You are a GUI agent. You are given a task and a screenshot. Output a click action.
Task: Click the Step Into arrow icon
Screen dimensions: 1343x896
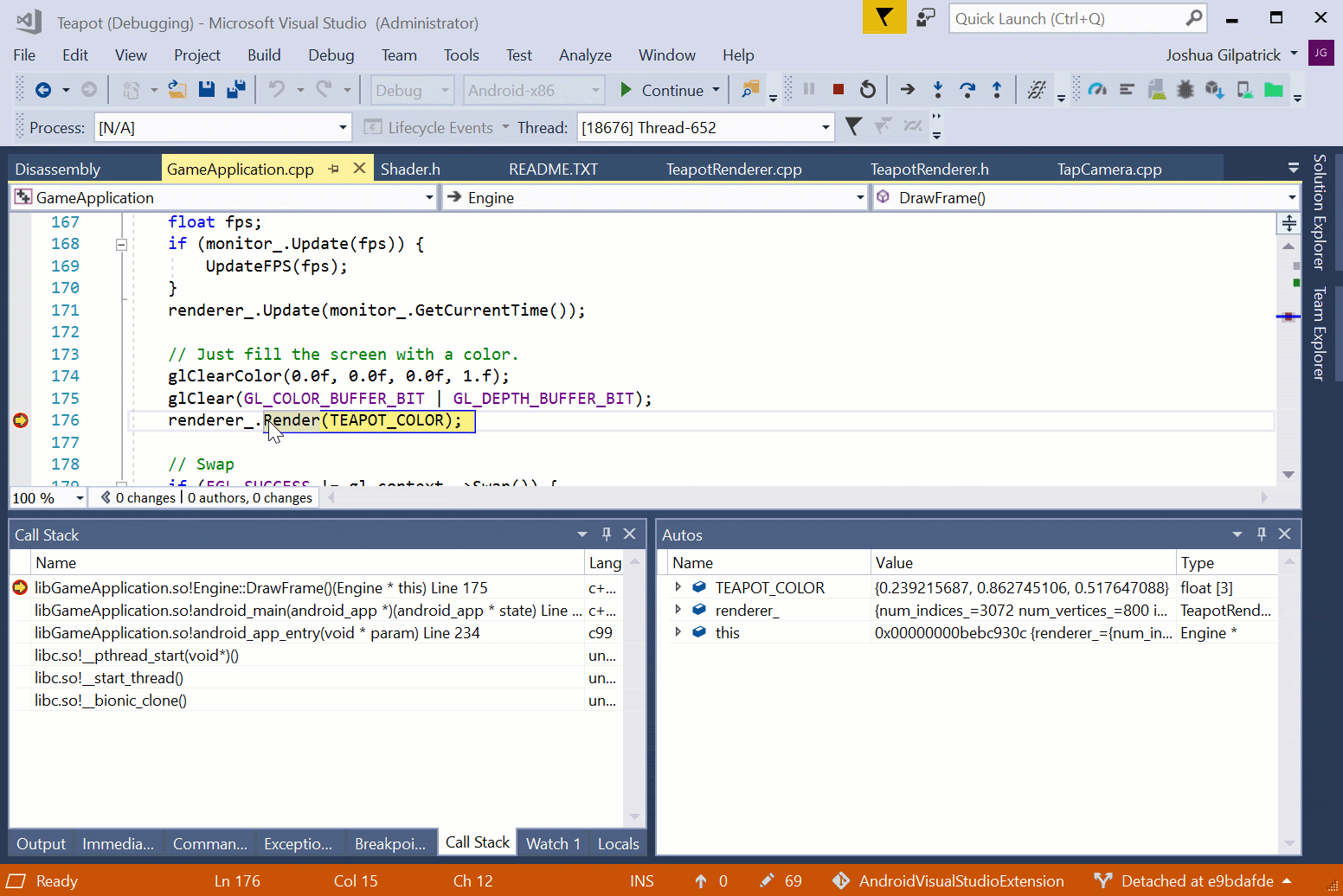[x=938, y=89]
